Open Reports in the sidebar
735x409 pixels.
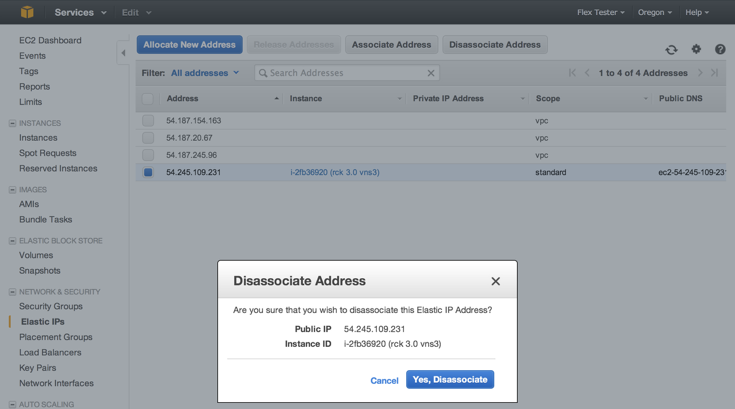point(34,87)
